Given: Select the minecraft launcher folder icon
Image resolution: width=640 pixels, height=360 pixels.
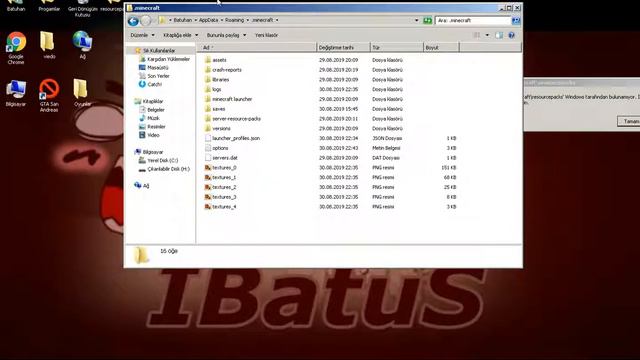Looking at the screenshot, I should point(208,99).
